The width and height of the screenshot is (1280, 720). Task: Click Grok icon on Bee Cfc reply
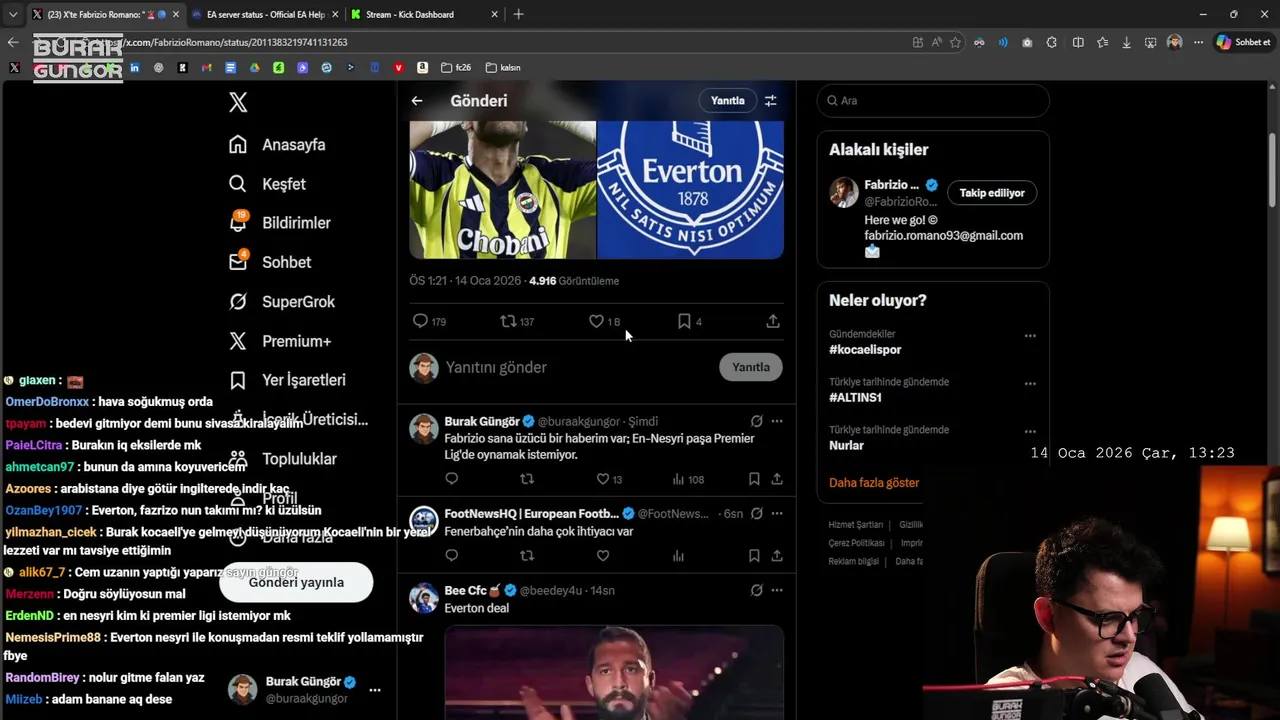point(757,590)
